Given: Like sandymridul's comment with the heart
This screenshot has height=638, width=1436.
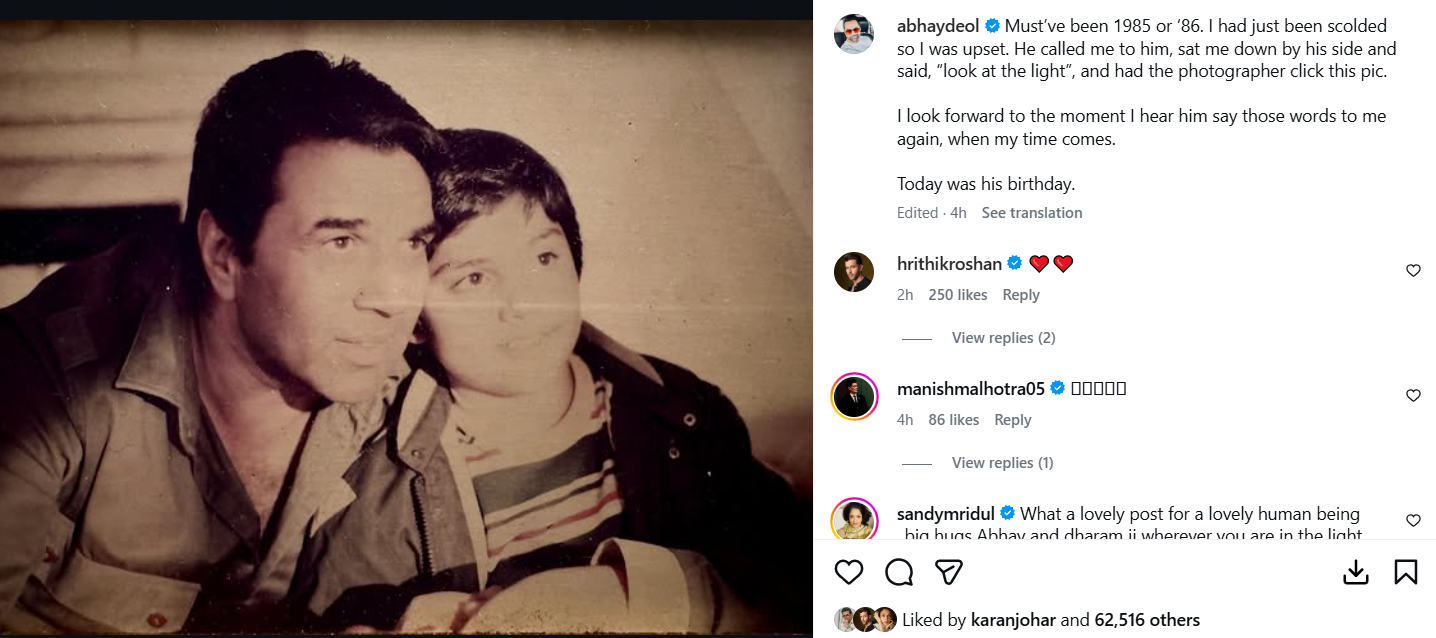Looking at the screenshot, I should click(1413, 520).
